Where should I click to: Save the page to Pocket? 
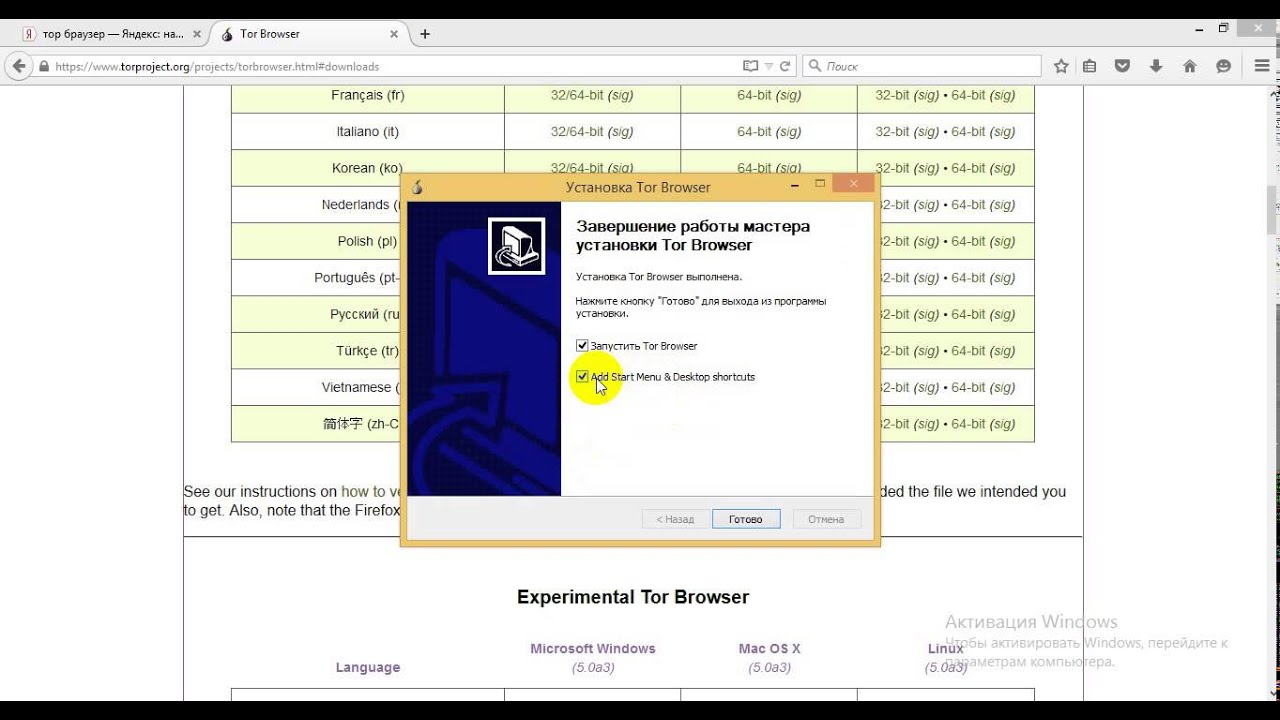(x=1122, y=66)
